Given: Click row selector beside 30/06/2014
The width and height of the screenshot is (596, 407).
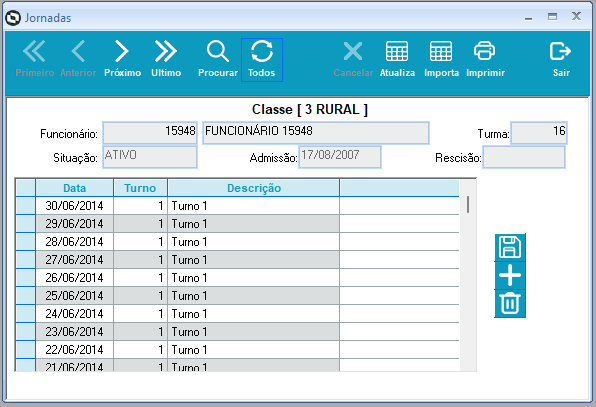Looking at the screenshot, I should click(26, 206).
